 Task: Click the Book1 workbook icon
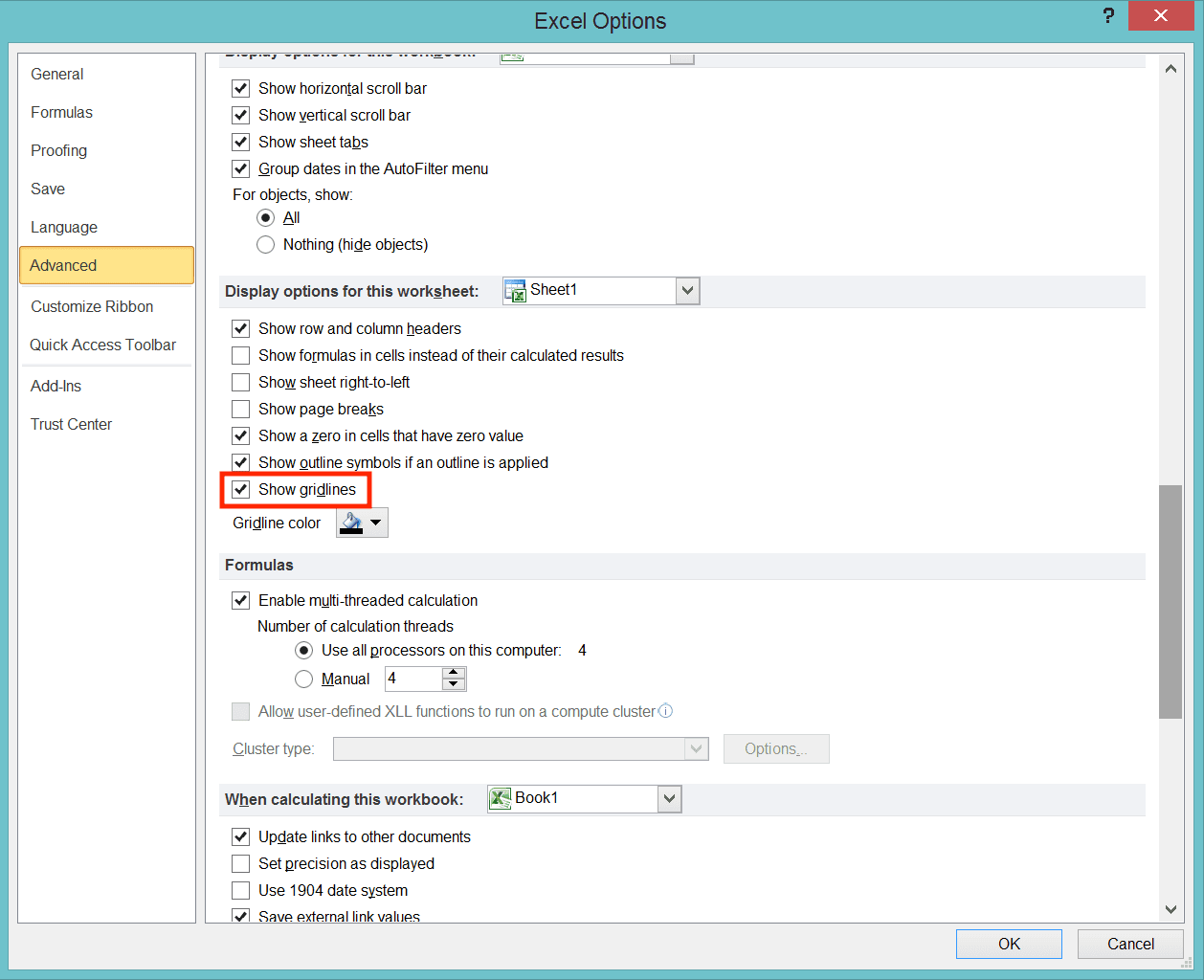pos(502,797)
